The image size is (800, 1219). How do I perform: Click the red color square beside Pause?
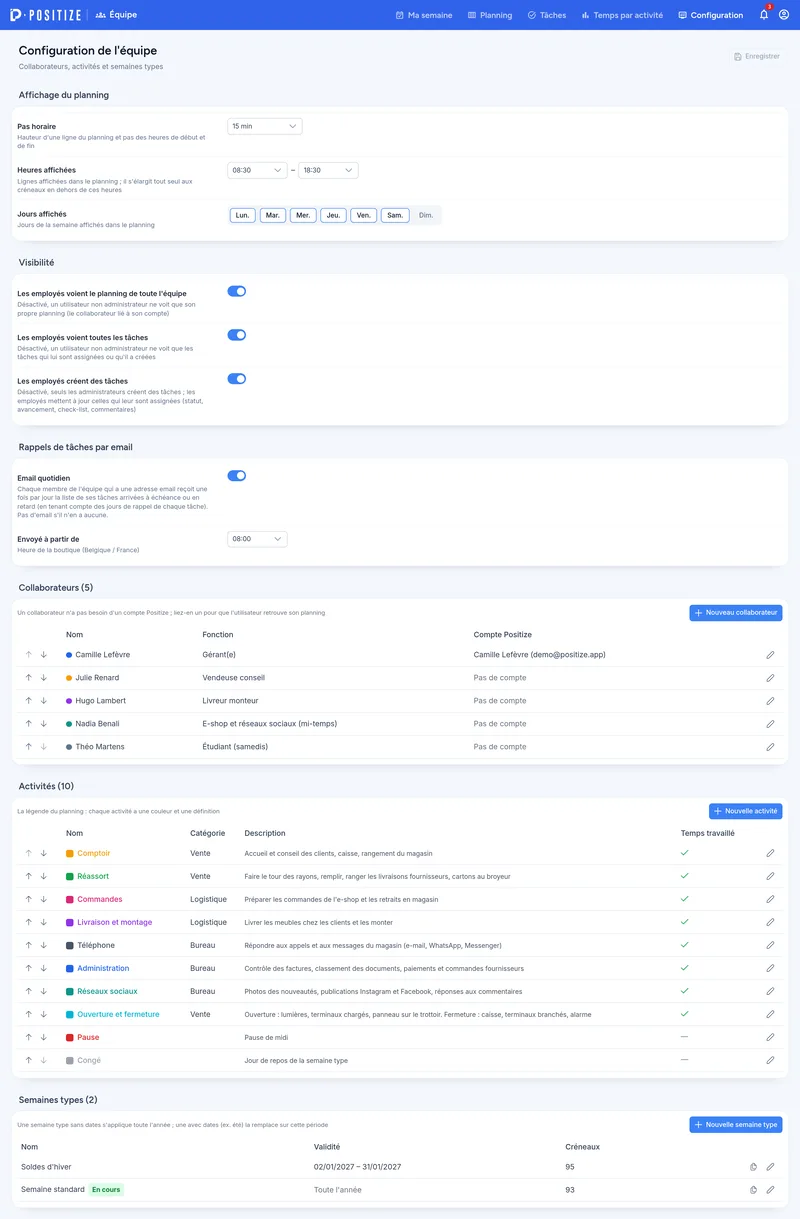click(70, 1038)
